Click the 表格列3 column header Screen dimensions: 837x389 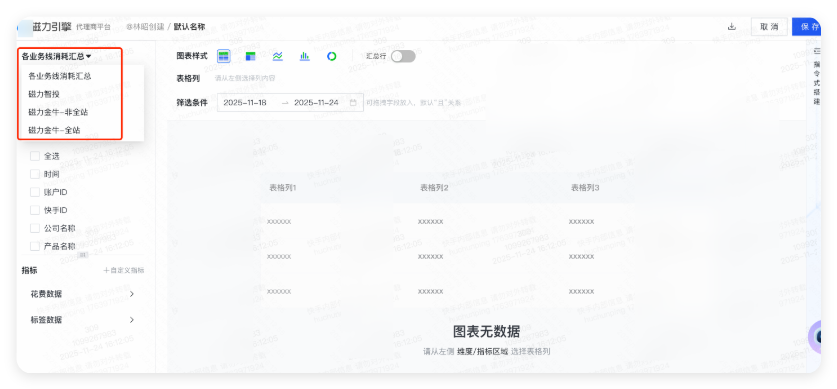[585, 188]
